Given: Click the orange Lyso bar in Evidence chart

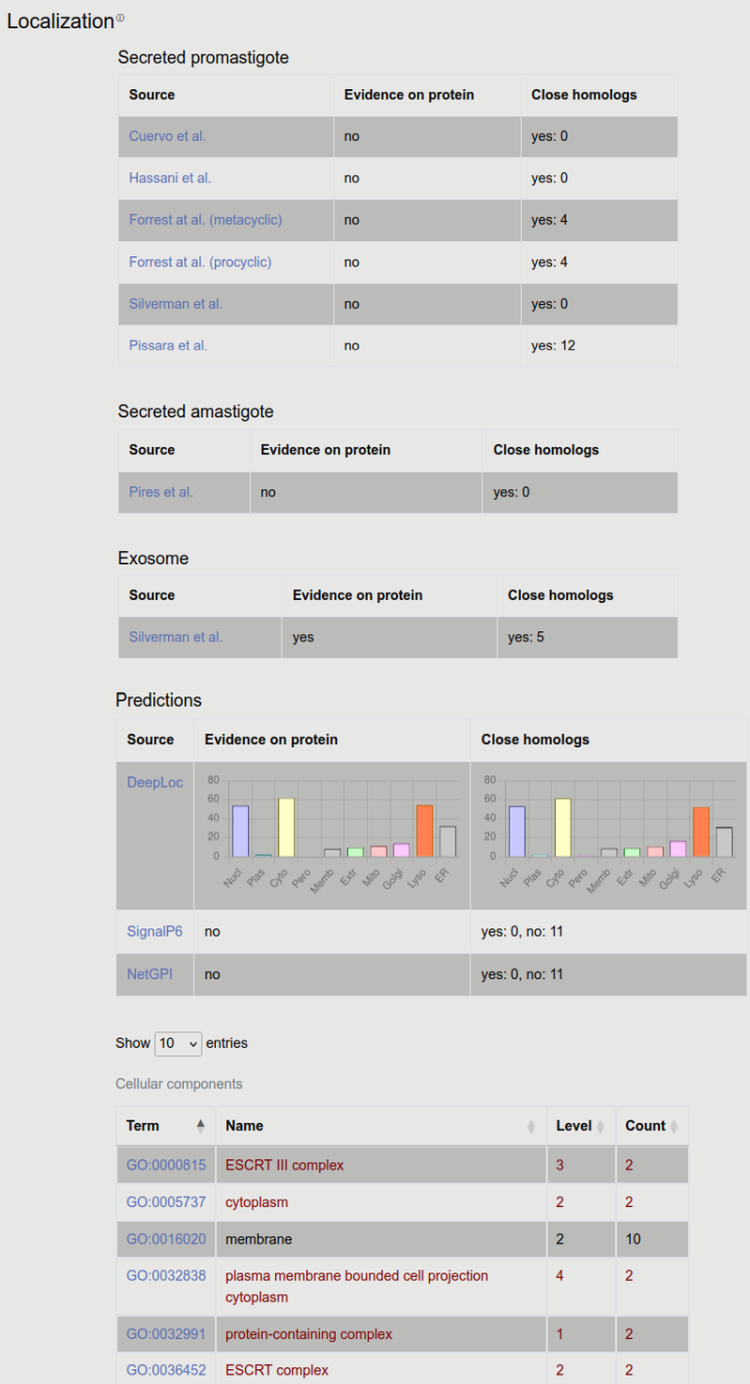Looking at the screenshot, I should 425,831.
